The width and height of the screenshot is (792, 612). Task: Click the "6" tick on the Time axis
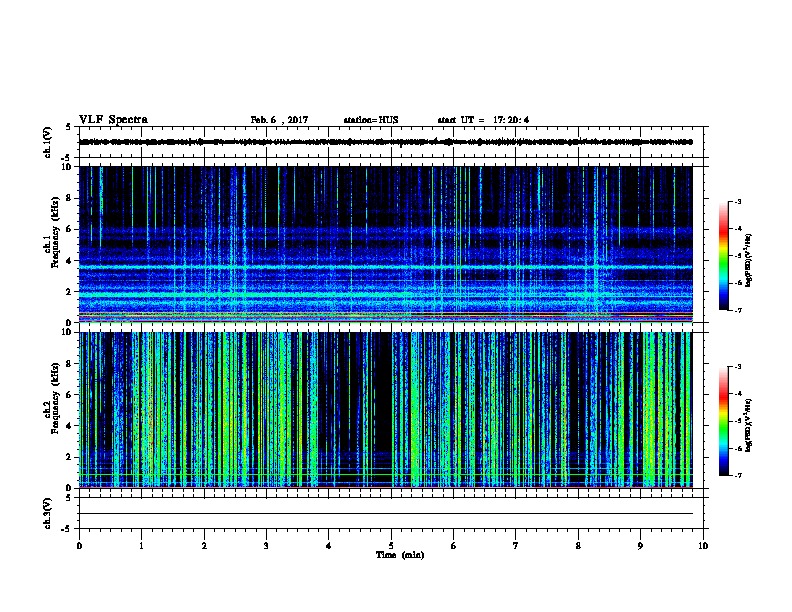(454, 546)
